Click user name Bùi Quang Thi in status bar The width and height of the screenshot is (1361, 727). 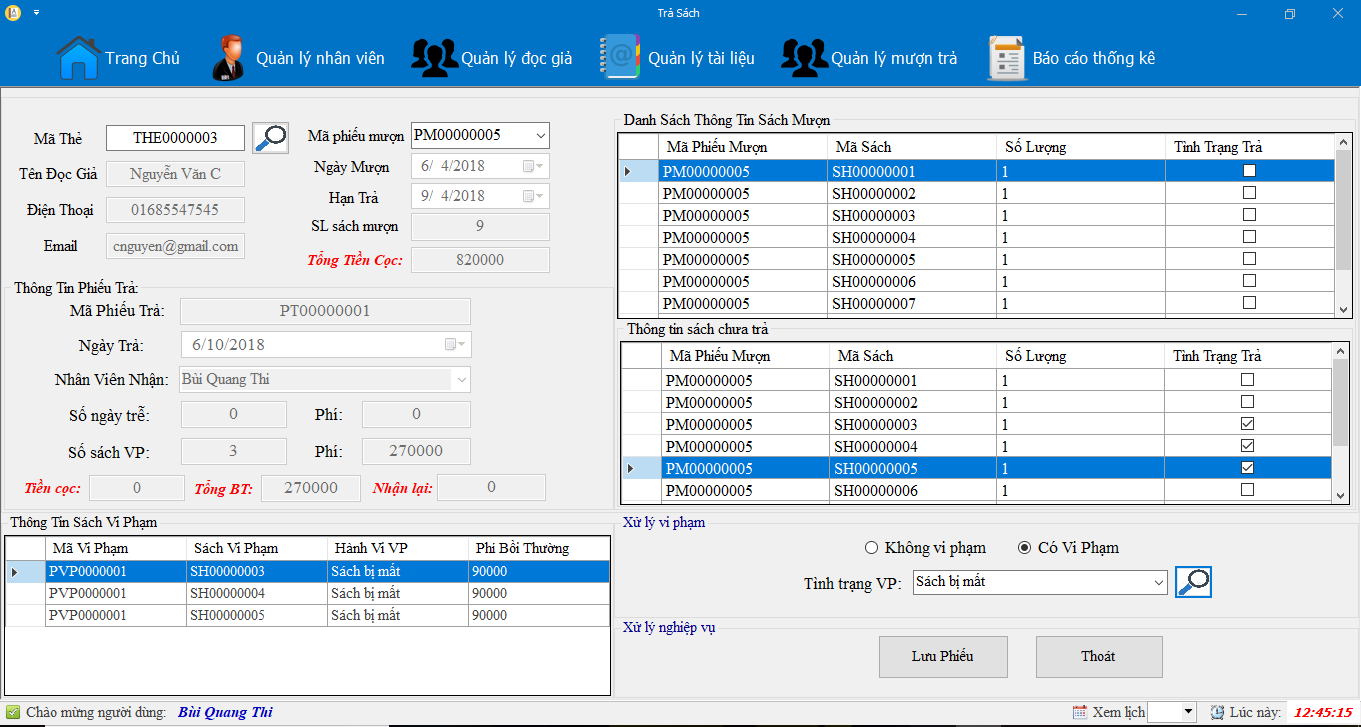pyautogui.click(x=225, y=712)
